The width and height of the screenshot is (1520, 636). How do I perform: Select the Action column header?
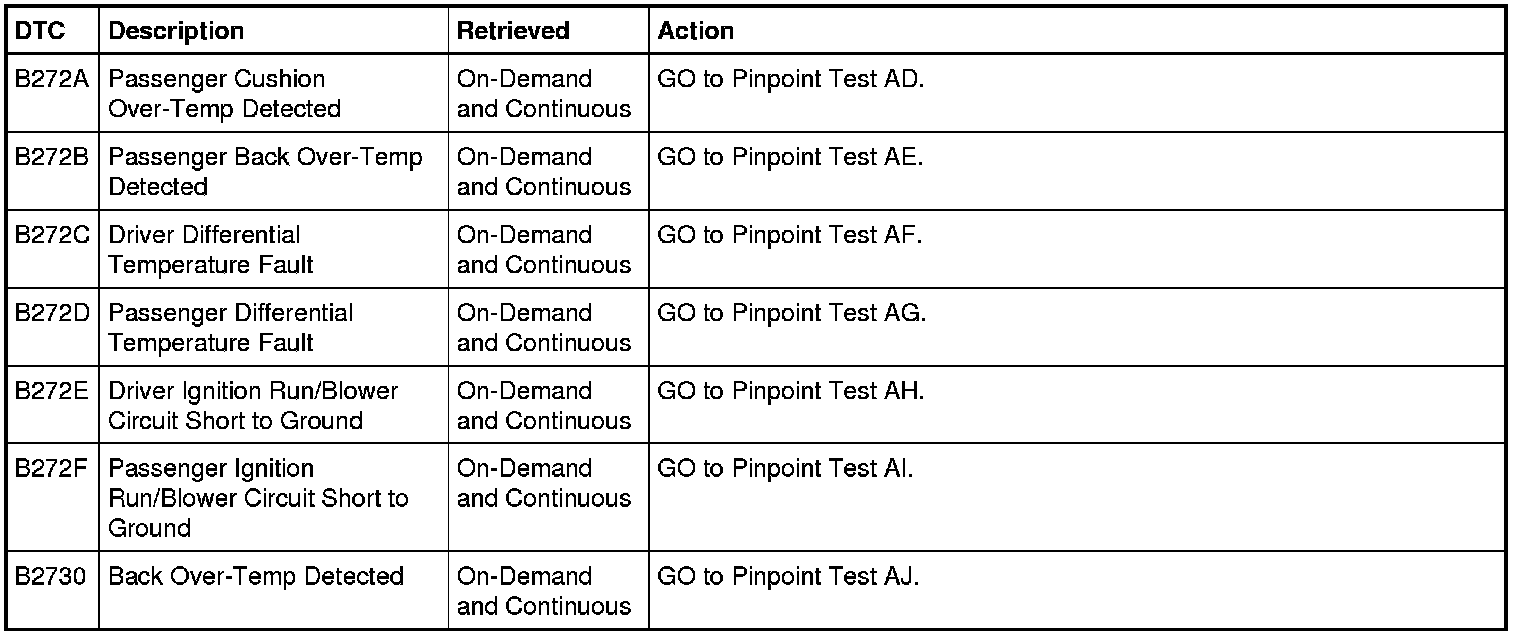coord(696,31)
